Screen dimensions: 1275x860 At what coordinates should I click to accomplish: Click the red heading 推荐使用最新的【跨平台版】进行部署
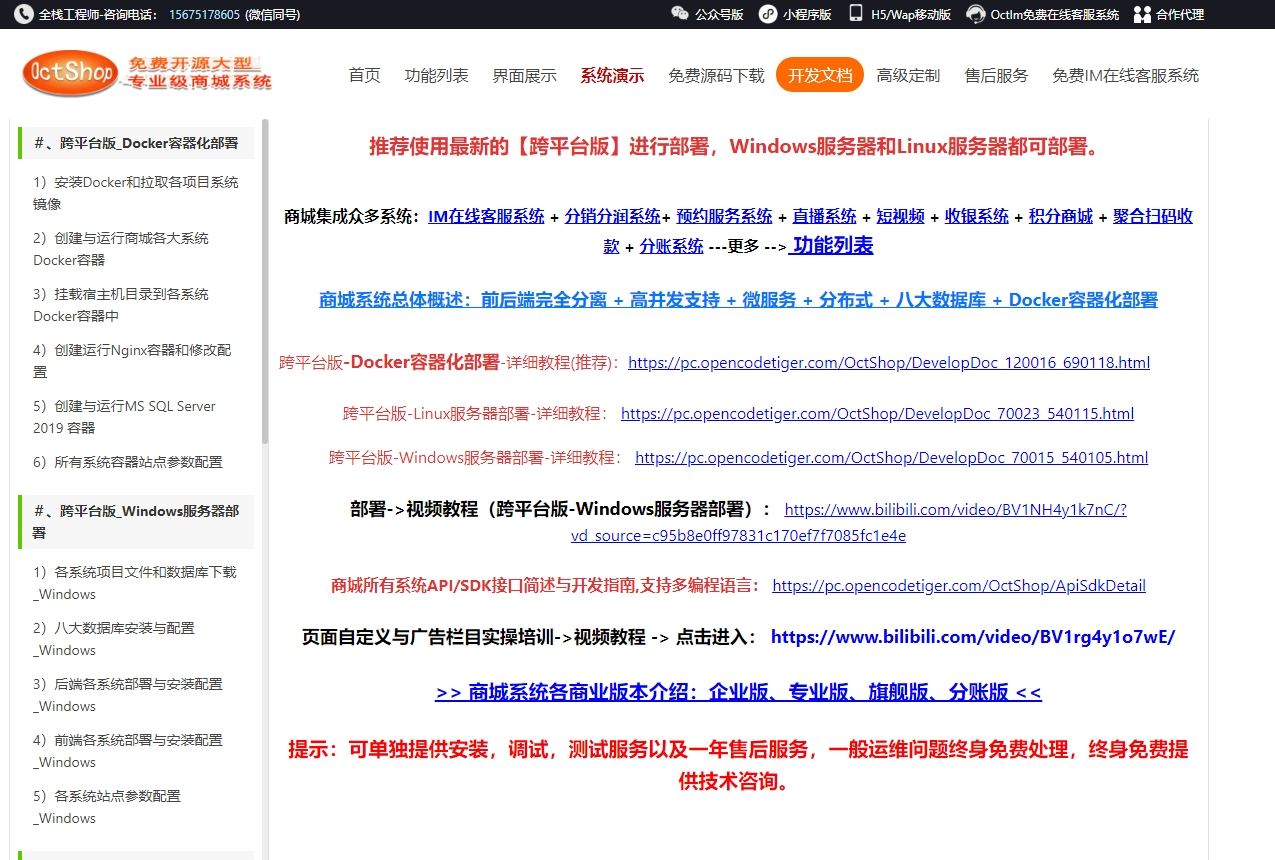[x=738, y=147]
